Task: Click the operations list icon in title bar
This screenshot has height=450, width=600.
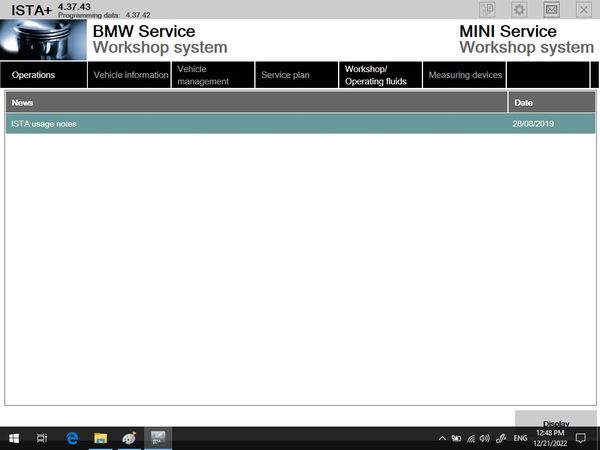Action: click(x=487, y=10)
